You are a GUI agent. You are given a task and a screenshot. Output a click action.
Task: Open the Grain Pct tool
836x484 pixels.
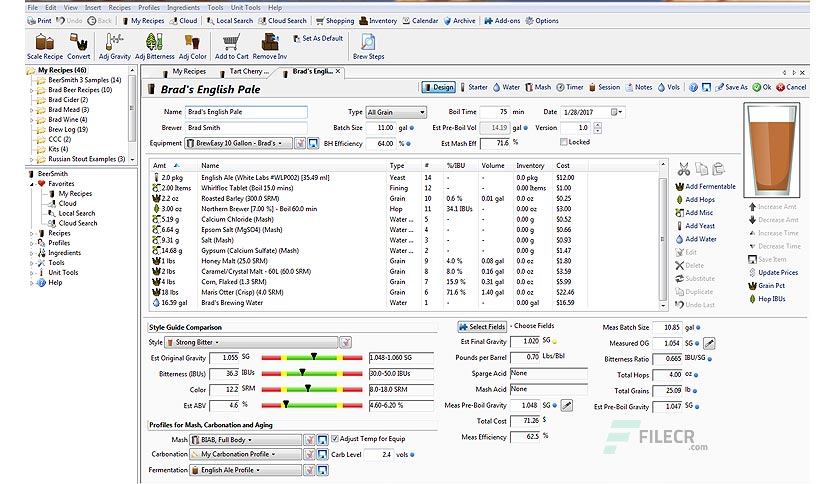(x=767, y=286)
